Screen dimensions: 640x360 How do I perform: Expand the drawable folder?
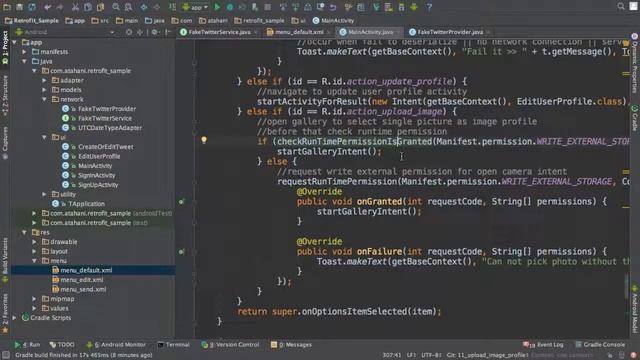click(x=34, y=242)
